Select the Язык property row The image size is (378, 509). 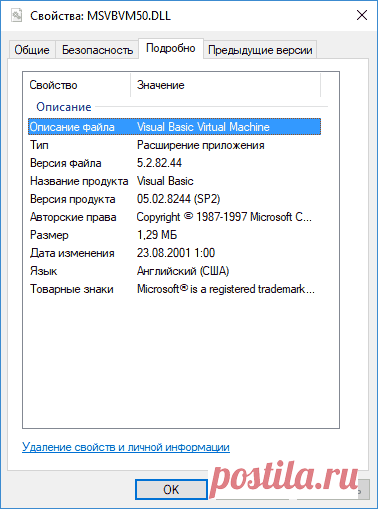(174, 271)
